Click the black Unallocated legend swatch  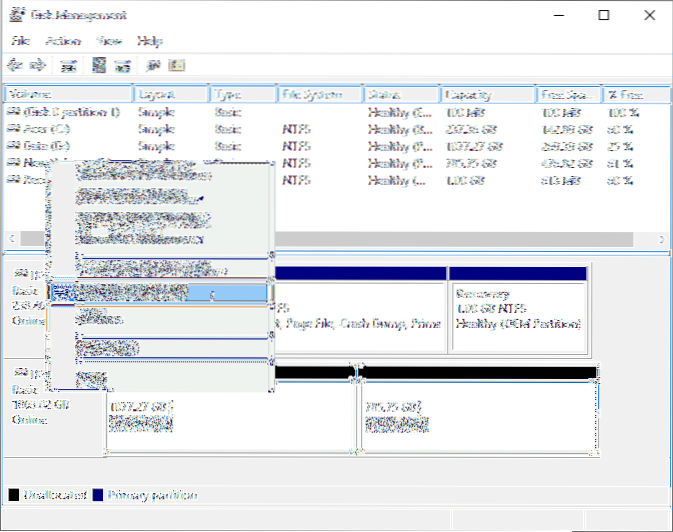(14, 495)
